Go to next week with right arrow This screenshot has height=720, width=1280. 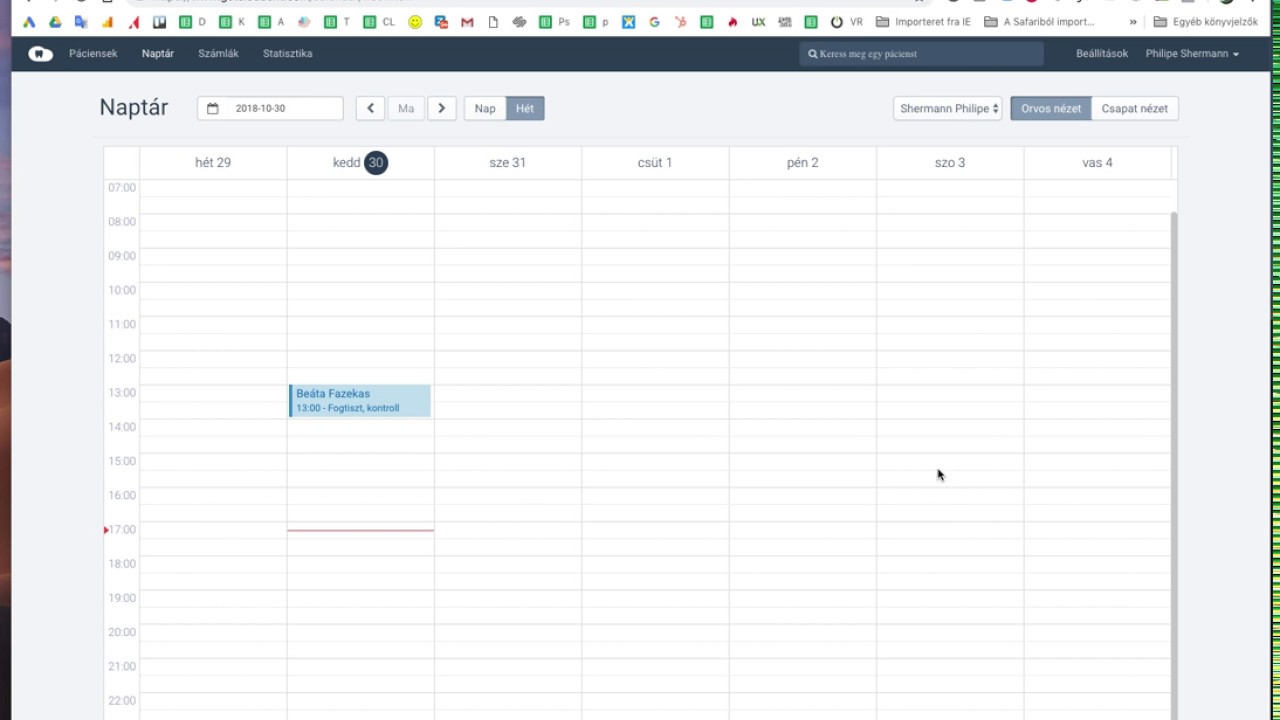click(442, 109)
